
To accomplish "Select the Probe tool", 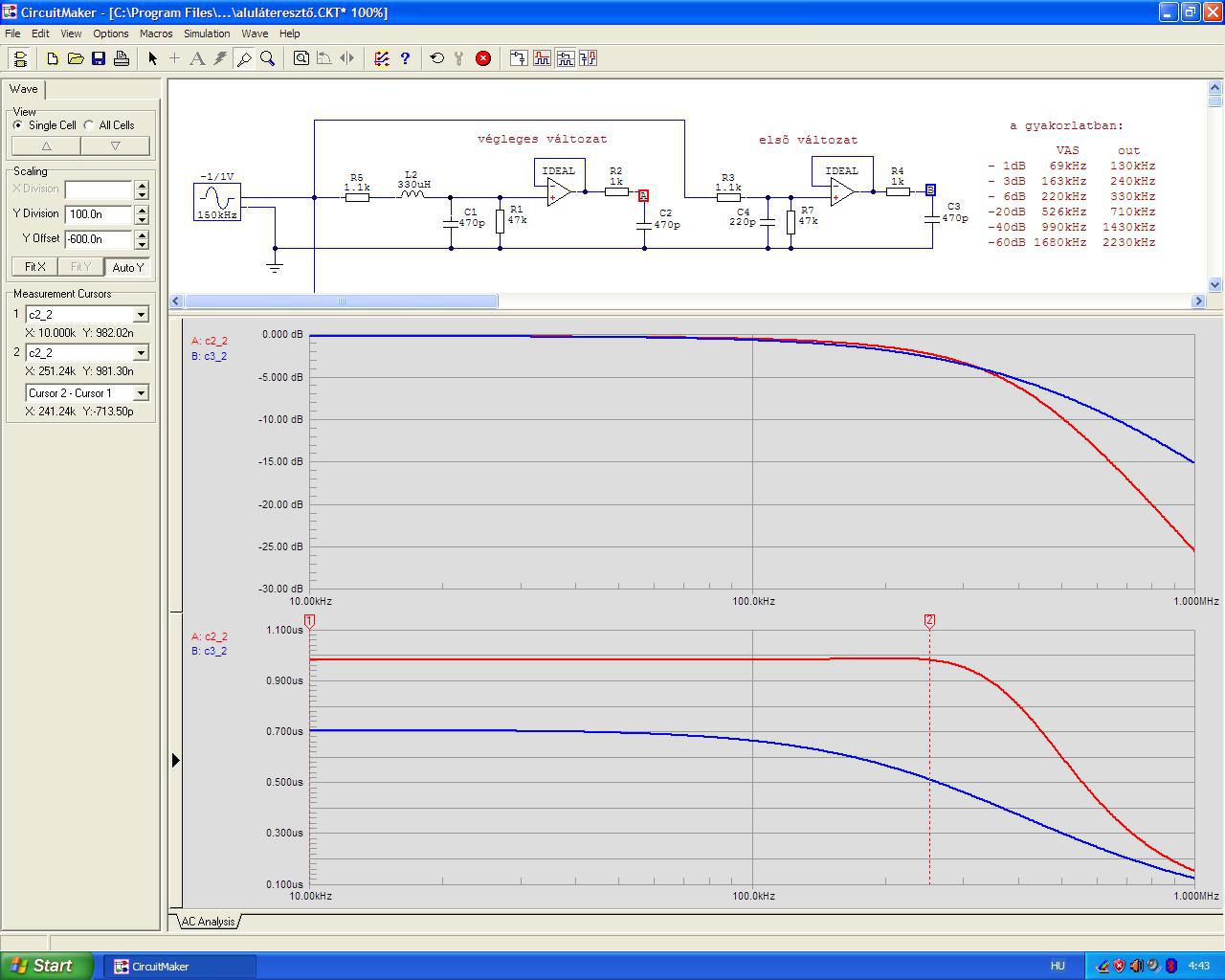I will 244,58.
